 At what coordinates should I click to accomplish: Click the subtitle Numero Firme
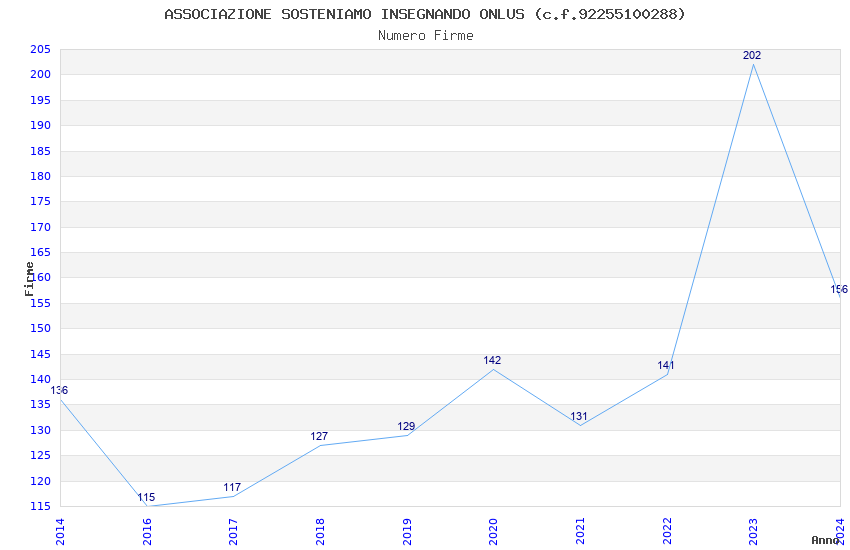pos(426,36)
